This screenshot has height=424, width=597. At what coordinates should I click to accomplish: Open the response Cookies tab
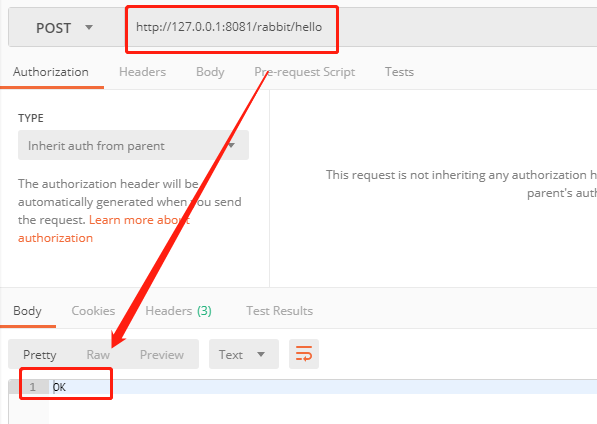pos(93,311)
